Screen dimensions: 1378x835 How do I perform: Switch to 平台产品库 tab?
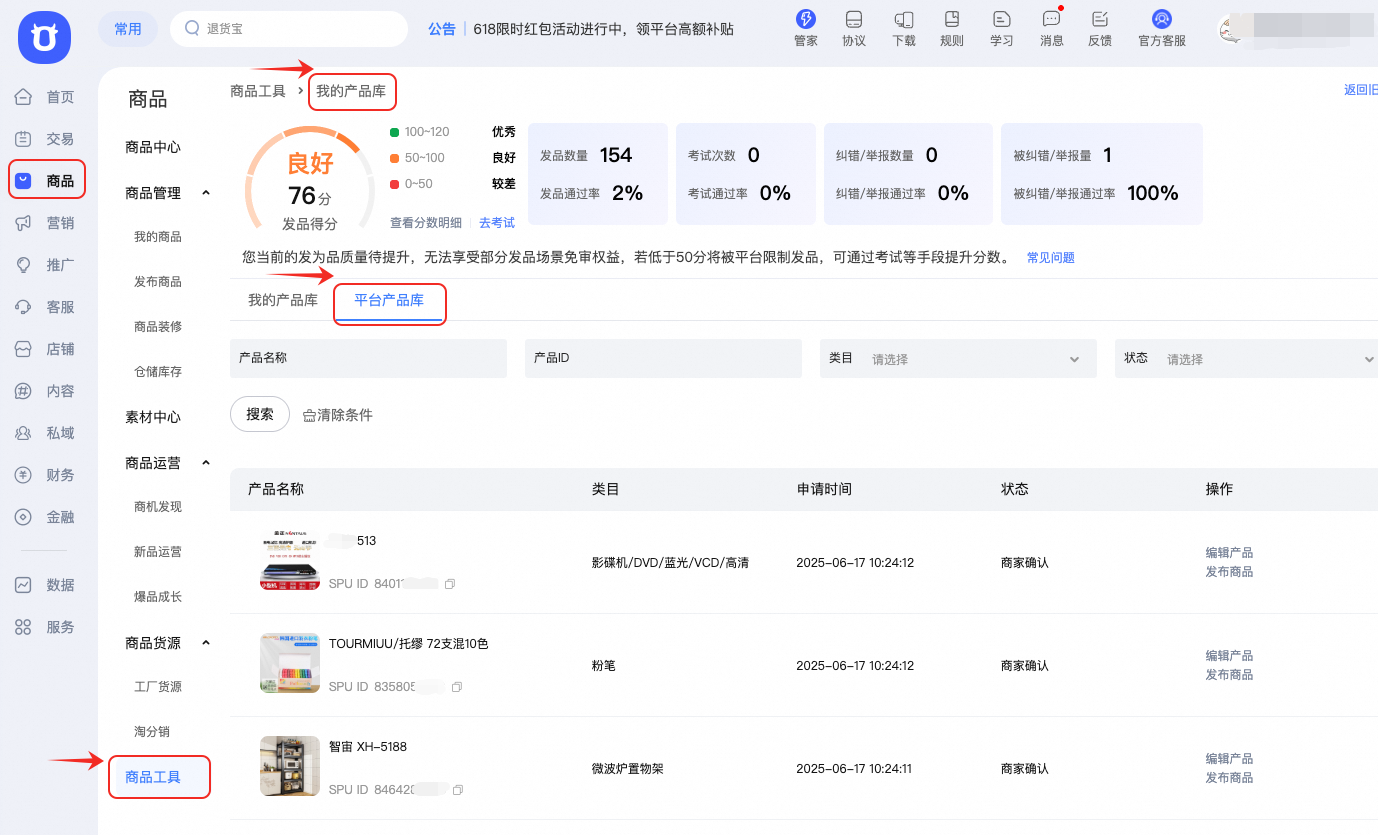(389, 300)
